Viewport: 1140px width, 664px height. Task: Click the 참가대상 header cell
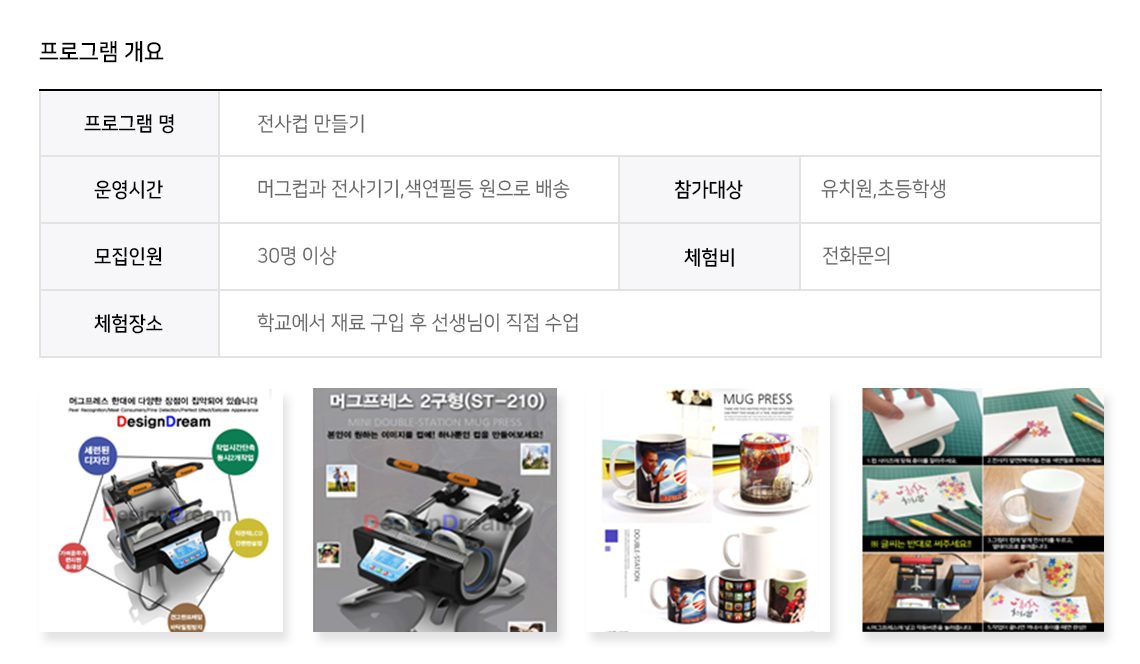(x=709, y=190)
